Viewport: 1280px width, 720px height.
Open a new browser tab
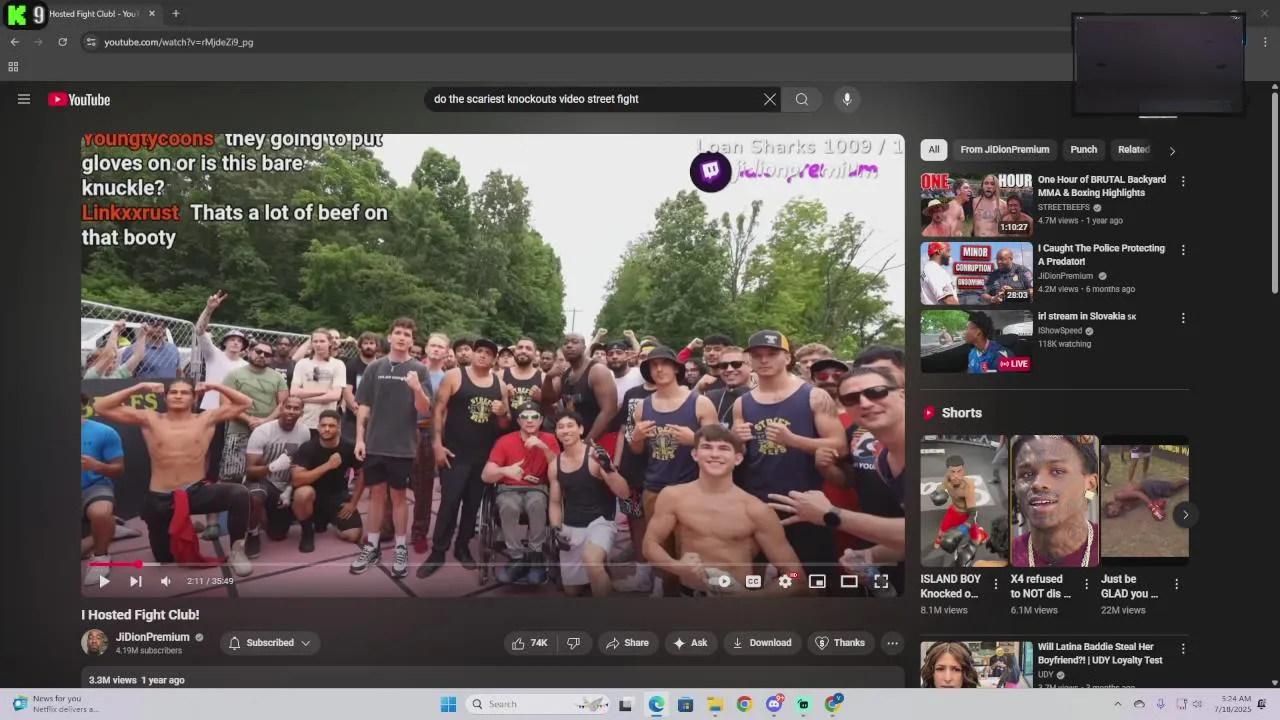[176, 13]
